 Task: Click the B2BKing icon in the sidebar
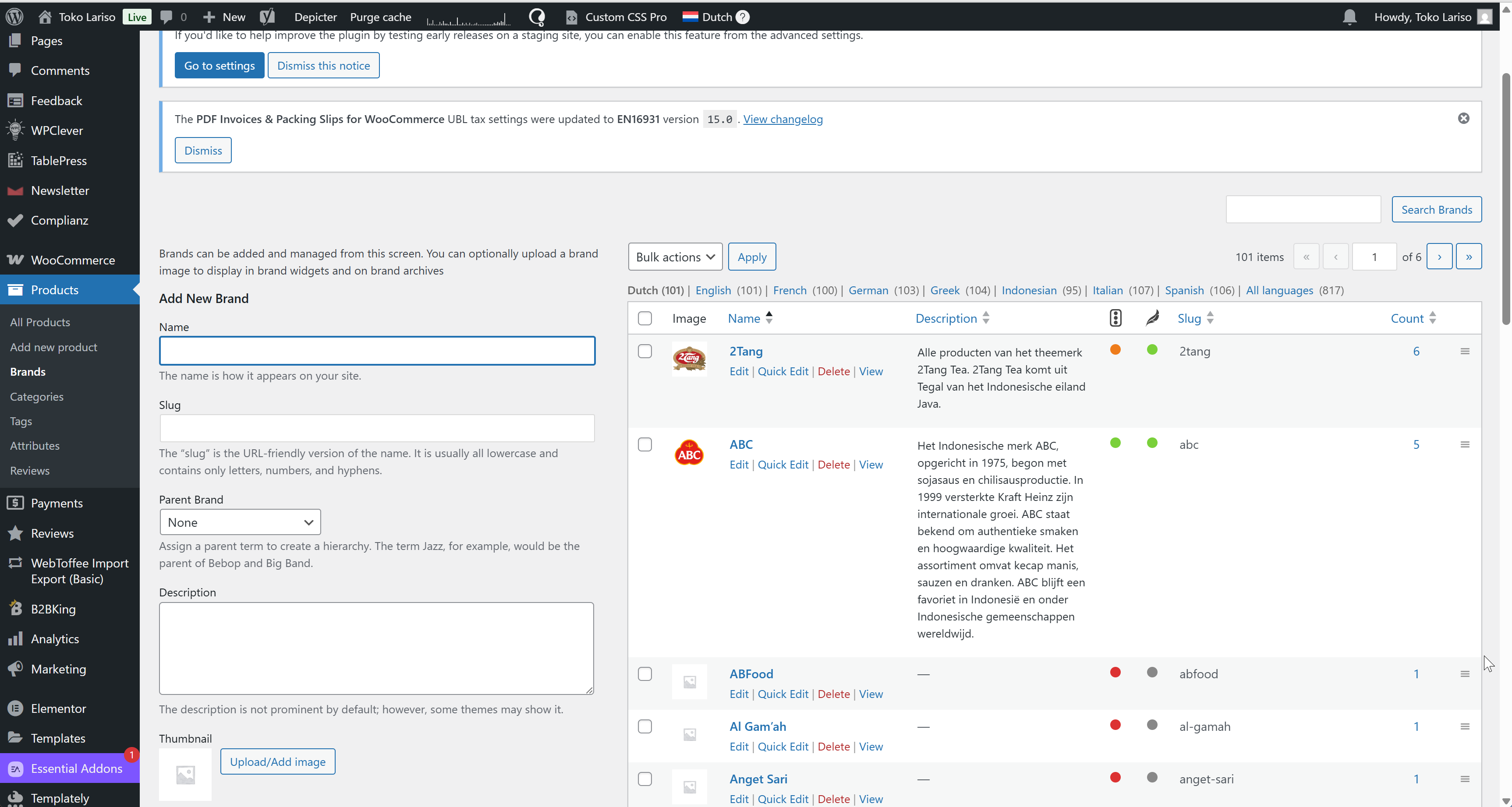[15, 608]
